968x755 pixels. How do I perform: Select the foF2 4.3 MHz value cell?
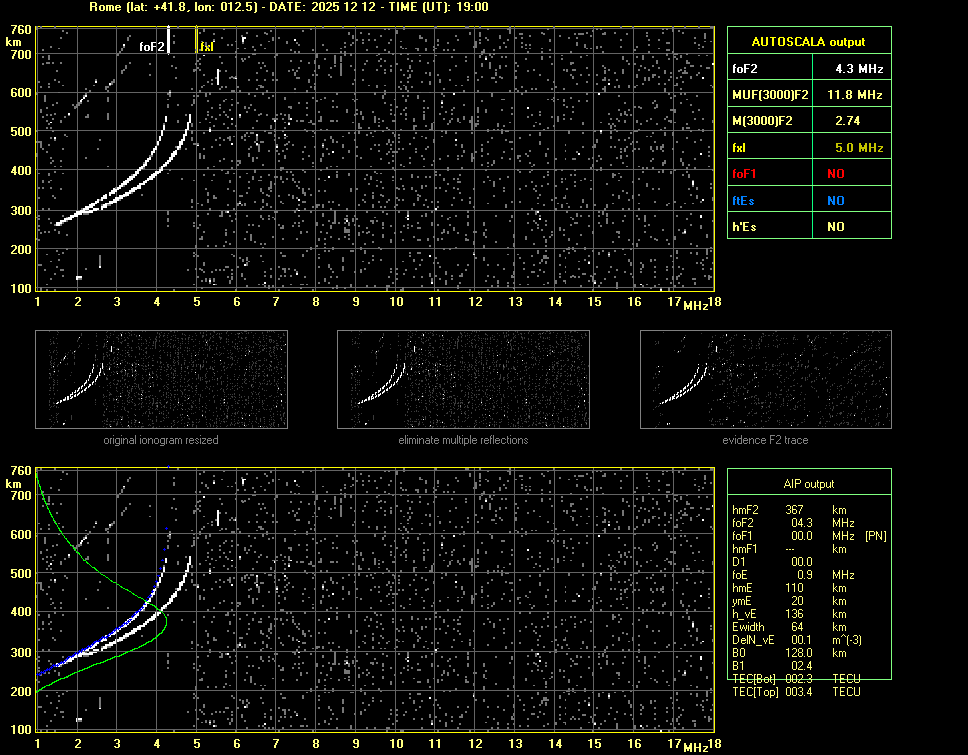coord(859,69)
